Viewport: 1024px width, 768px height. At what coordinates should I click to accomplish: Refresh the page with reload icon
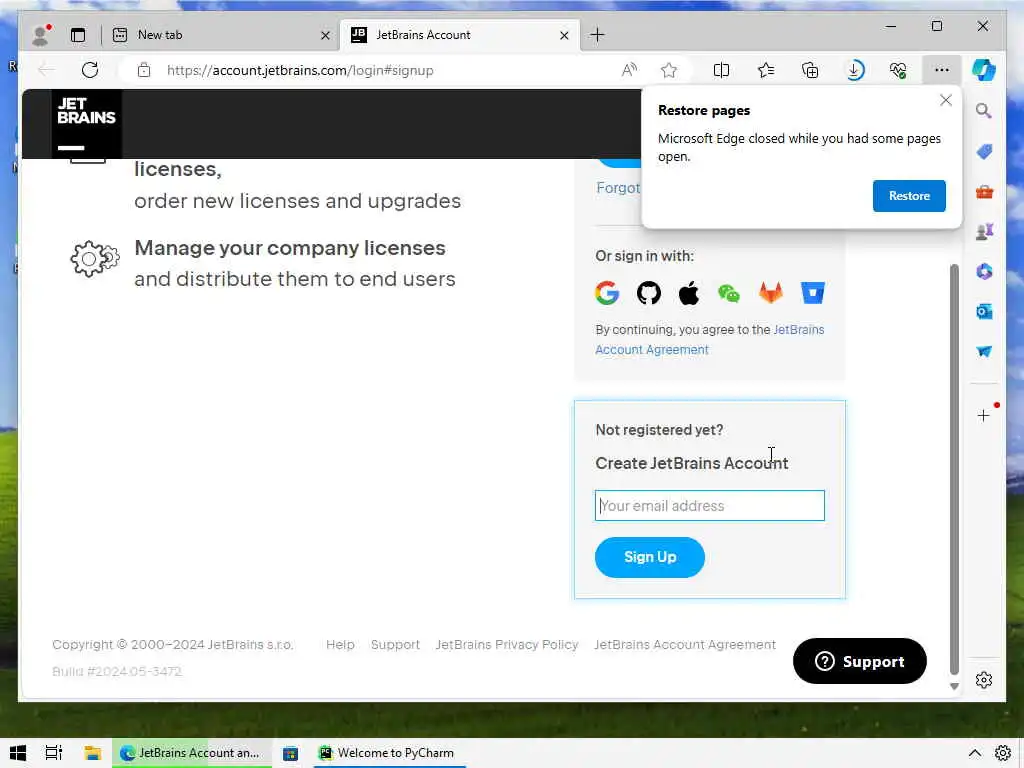pos(90,70)
